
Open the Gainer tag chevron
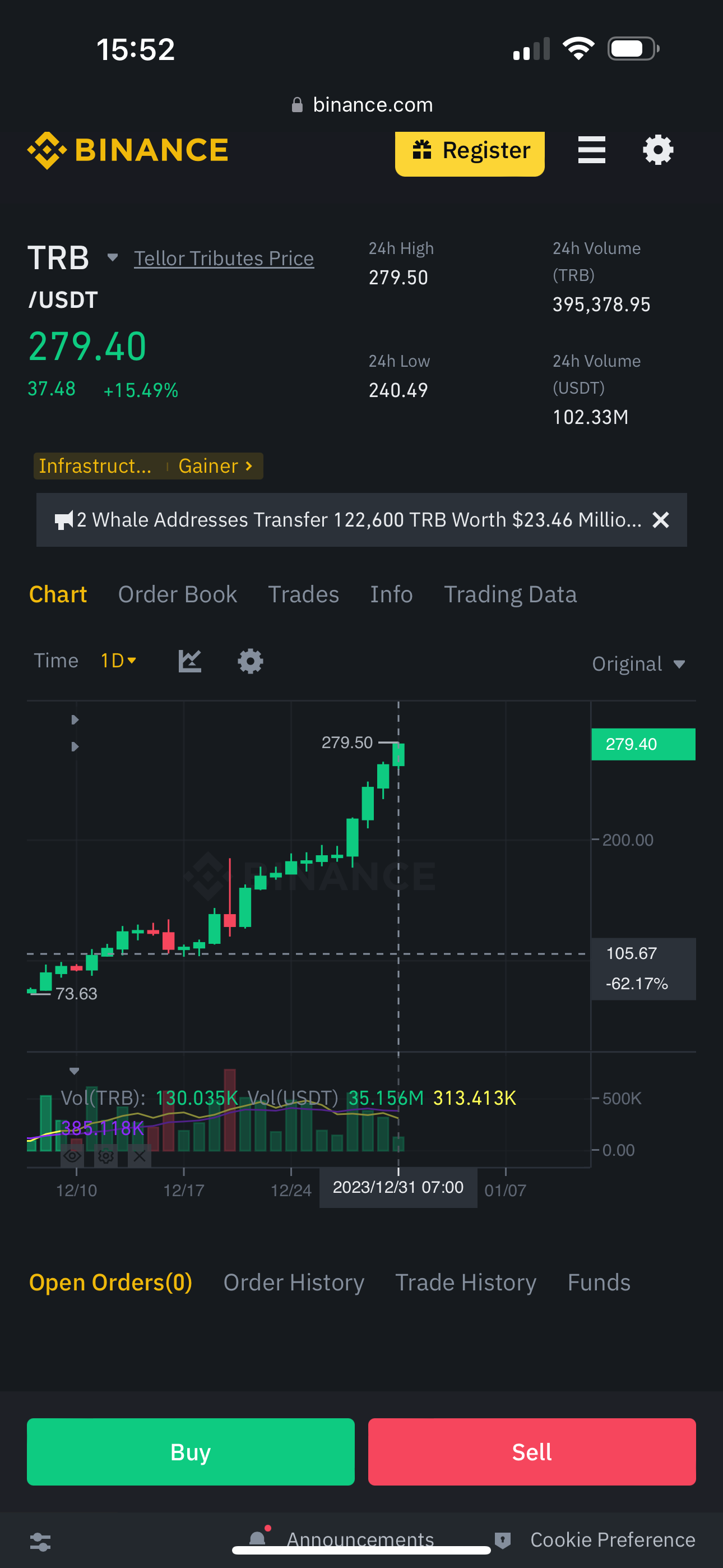coord(248,466)
